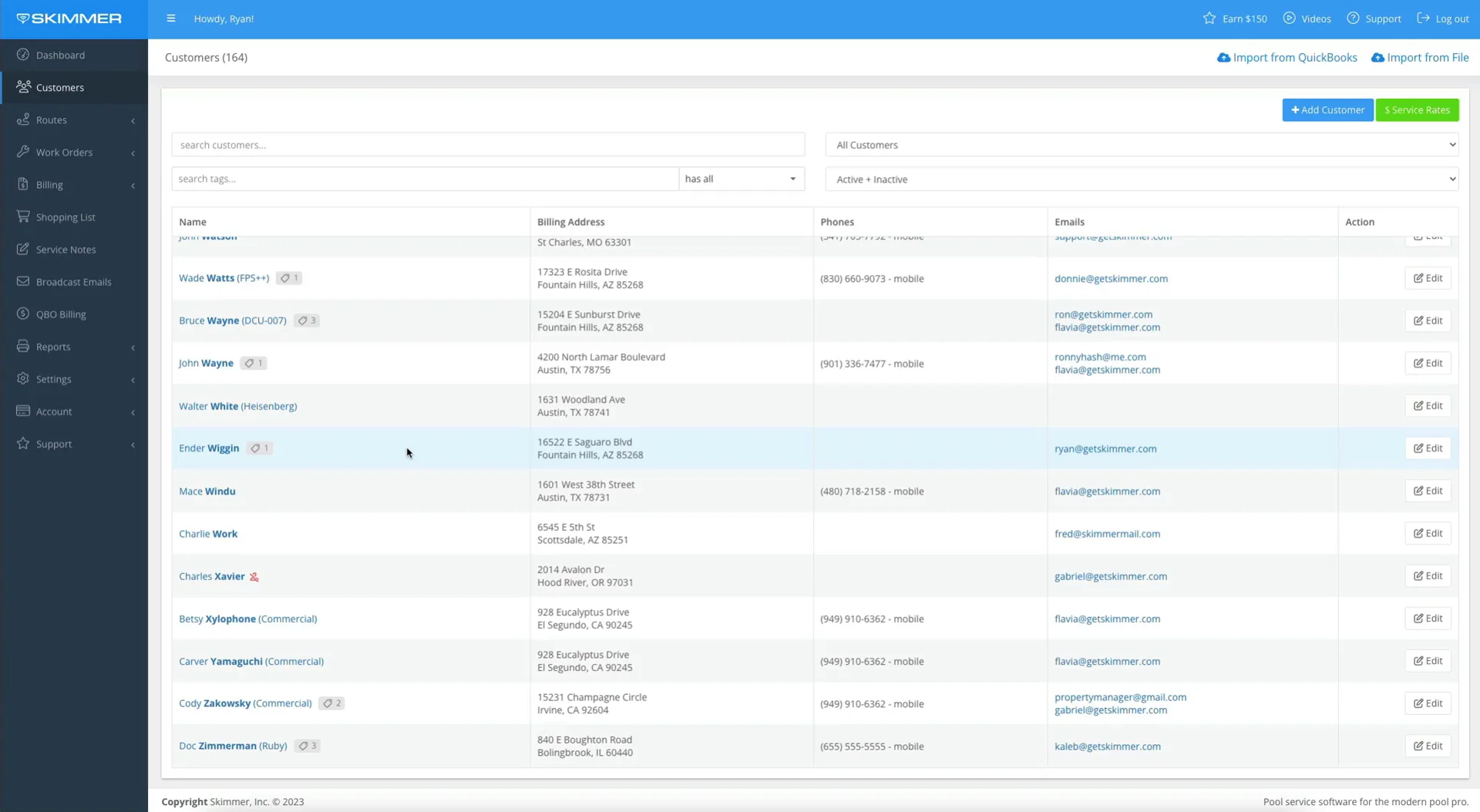The width and height of the screenshot is (1480, 812).
Task: Open the 'has all' tag filter dropdown
Action: [741, 179]
